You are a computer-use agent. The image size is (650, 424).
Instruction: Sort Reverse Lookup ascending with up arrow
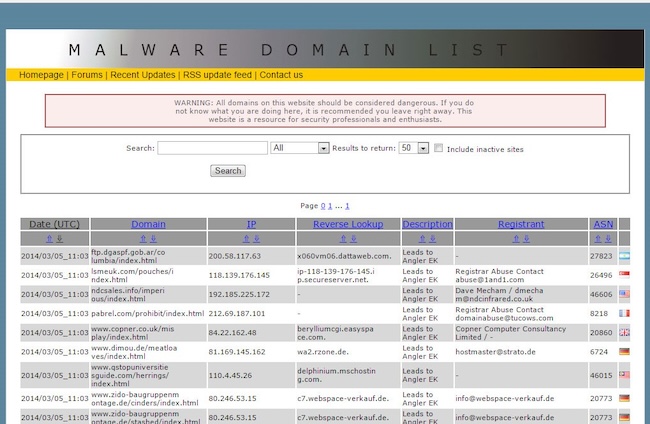pos(343,239)
